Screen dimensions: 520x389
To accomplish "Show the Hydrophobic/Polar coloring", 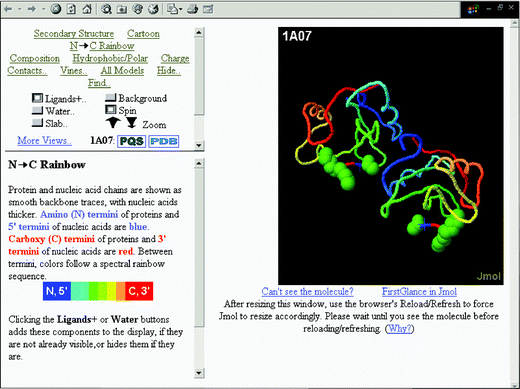I will pos(110,58).
